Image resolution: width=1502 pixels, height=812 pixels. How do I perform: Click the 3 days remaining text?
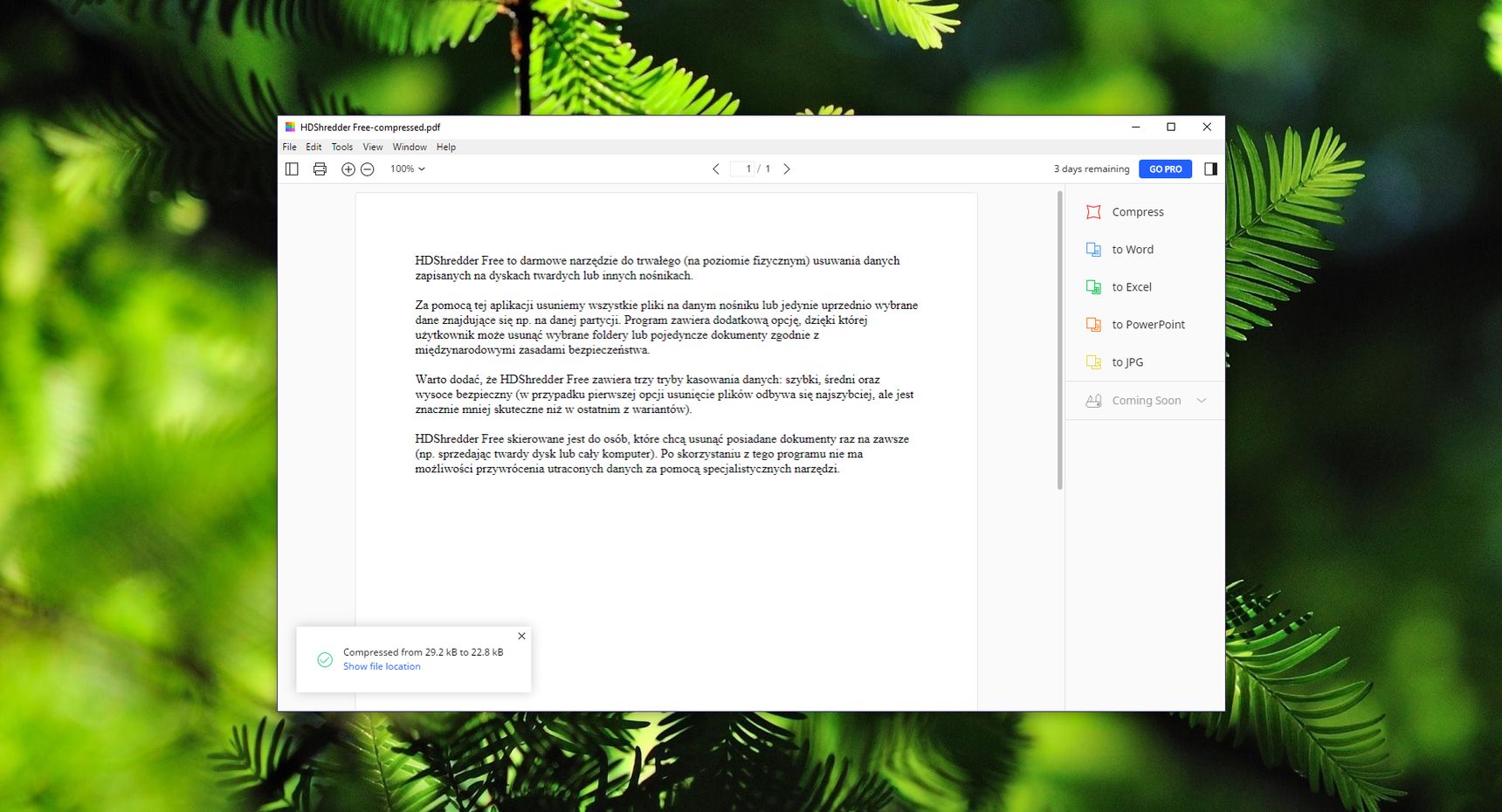(1092, 169)
